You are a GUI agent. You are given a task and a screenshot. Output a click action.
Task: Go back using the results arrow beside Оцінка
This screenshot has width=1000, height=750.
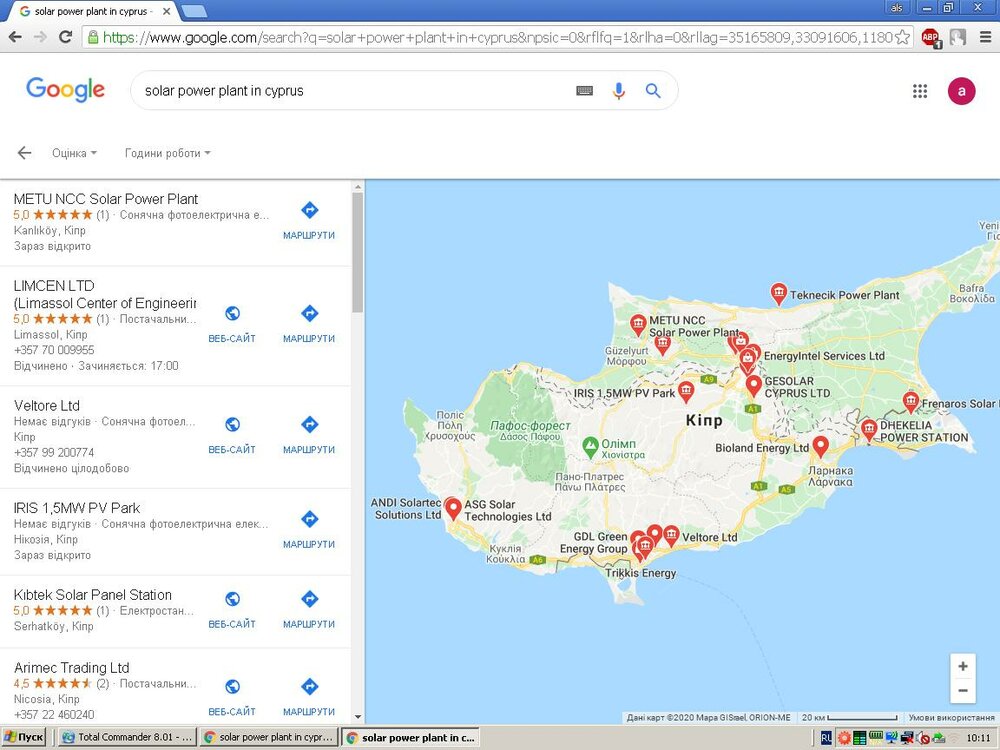pyautogui.click(x=24, y=153)
